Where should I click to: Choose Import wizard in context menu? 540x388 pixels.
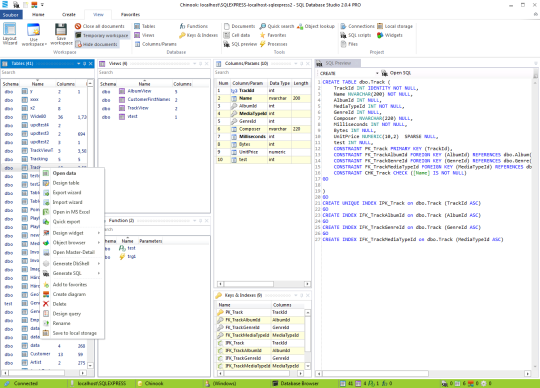click(73, 202)
